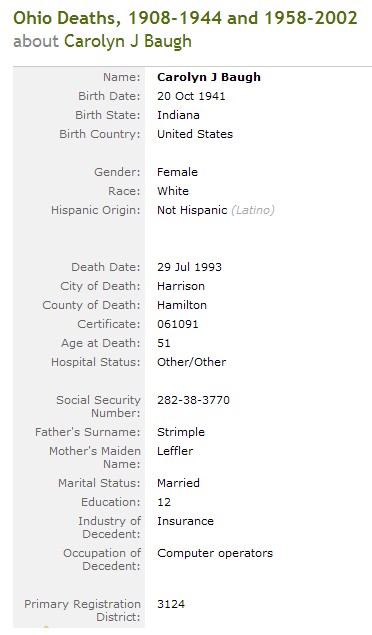Select the registration district number 3124
Viewport: 372px width, 635px height.
click(x=171, y=604)
